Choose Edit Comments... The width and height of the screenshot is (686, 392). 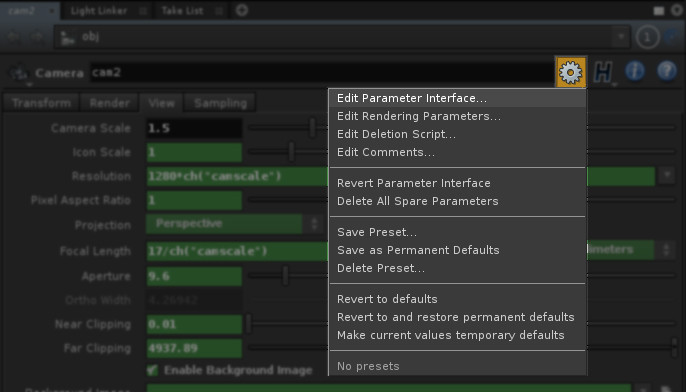(x=457, y=152)
